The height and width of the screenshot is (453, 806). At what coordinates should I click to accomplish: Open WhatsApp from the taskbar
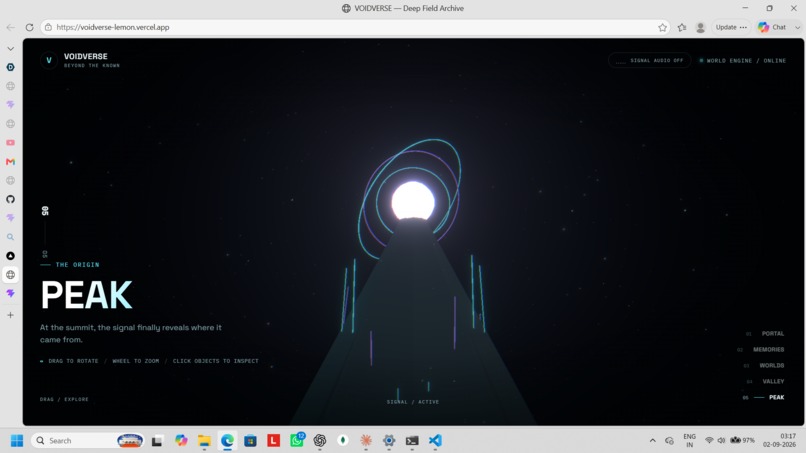click(297, 440)
